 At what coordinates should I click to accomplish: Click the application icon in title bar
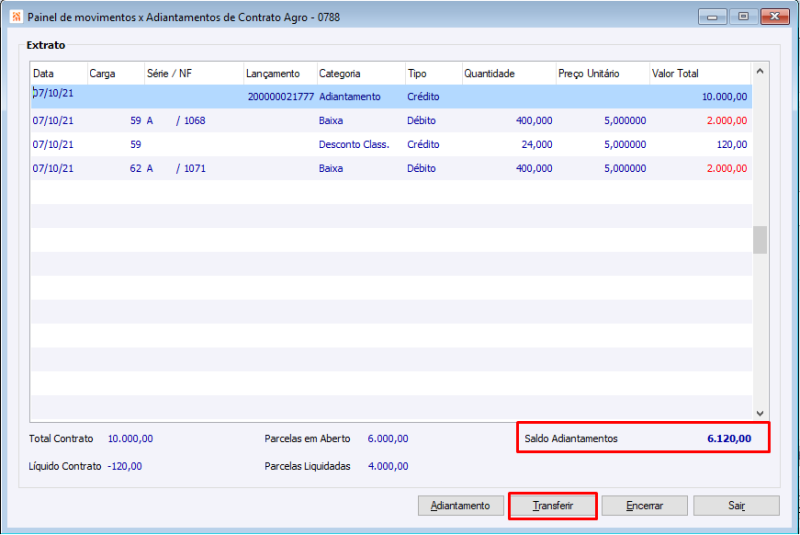(14, 17)
